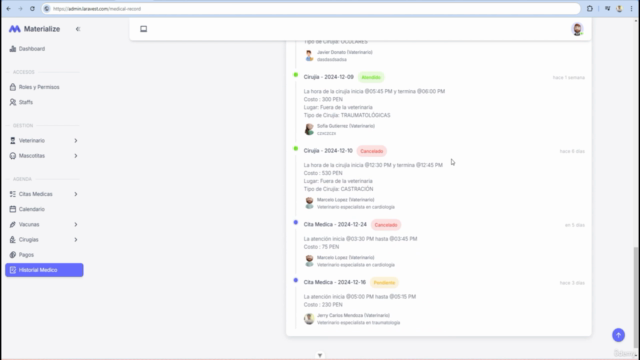Click the Cirugias icon in sidebar
Image resolution: width=640 pixels, height=360 pixels.
pyautogui.click(x=13, y=240)
